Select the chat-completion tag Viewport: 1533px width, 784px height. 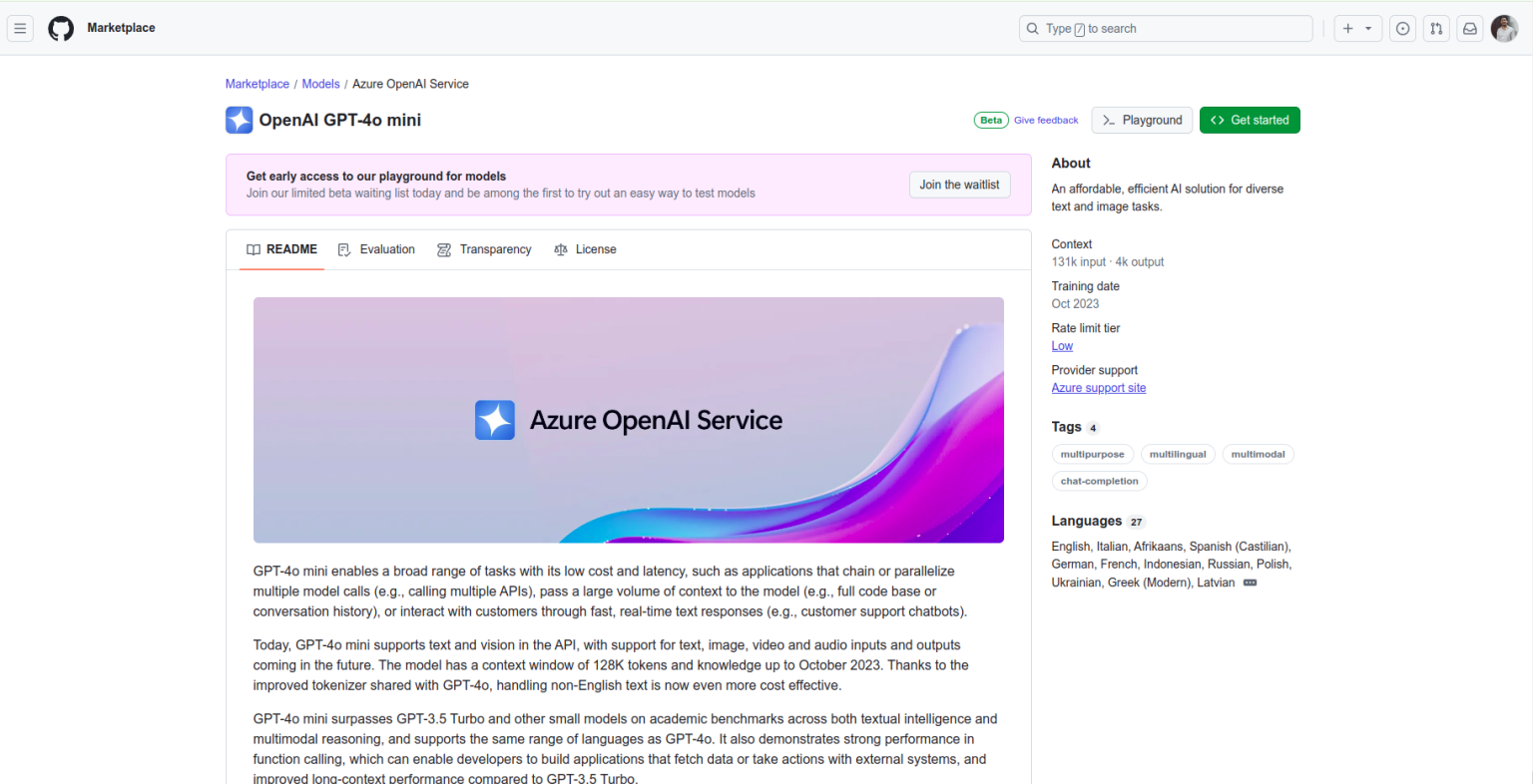coord(1099,481)
